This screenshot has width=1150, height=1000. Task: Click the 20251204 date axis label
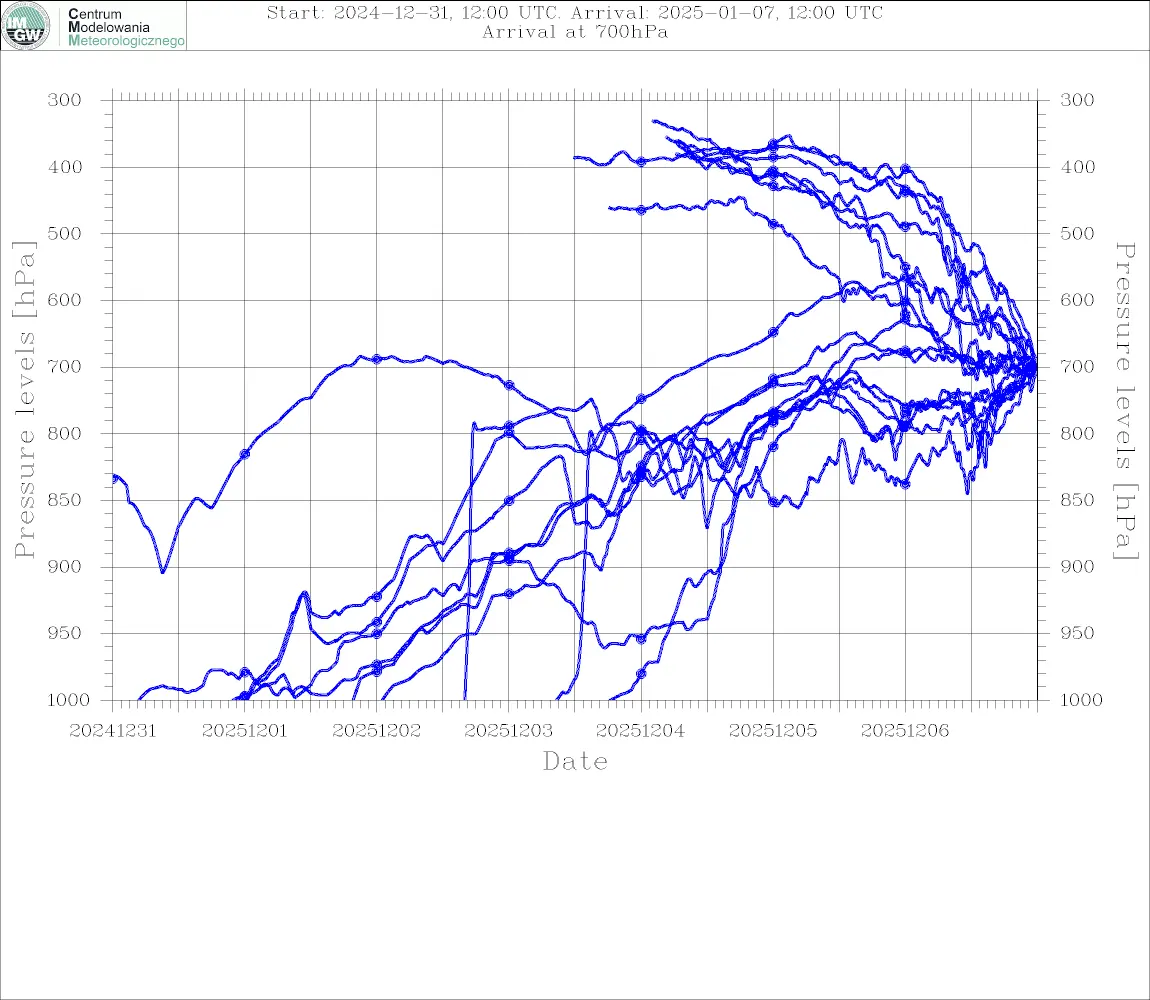click(641, 731)
